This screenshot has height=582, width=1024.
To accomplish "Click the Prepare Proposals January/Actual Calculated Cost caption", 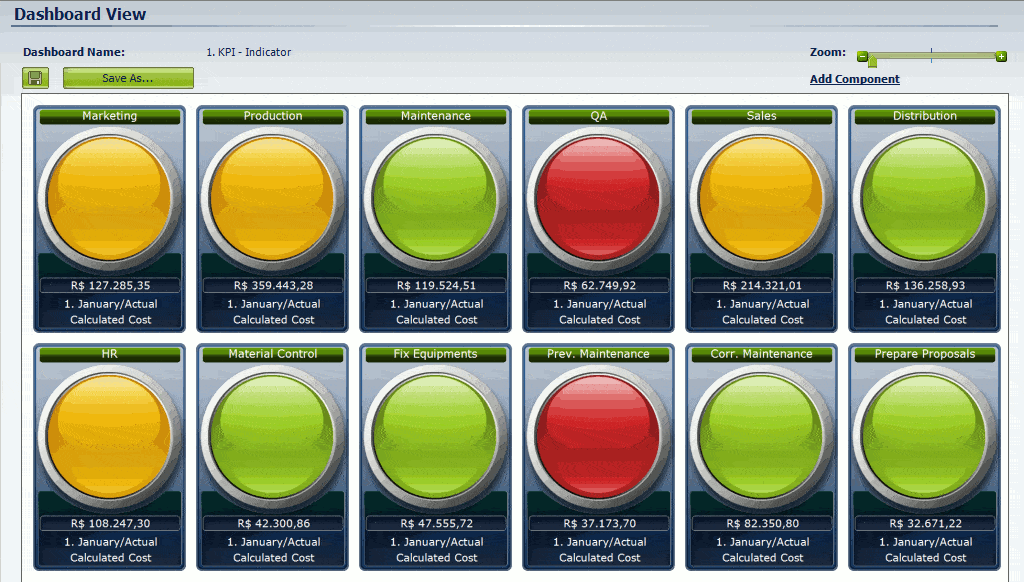I will 925,549.
